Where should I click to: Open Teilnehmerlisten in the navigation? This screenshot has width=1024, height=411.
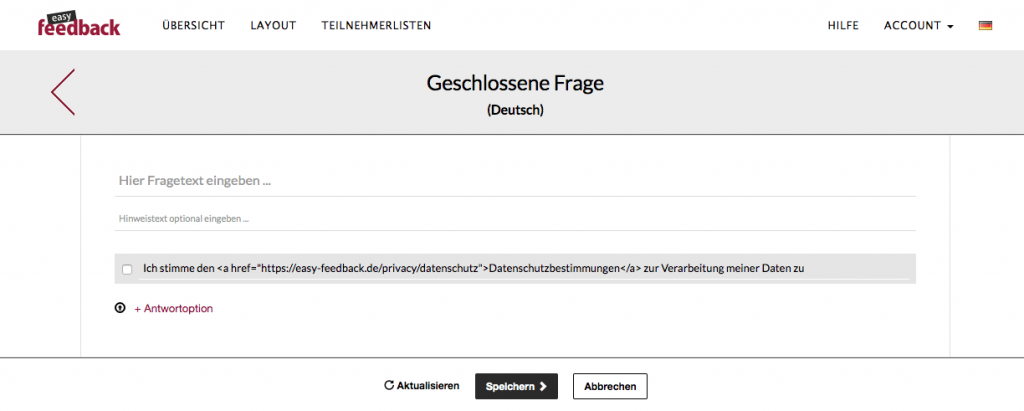(376, 25)
